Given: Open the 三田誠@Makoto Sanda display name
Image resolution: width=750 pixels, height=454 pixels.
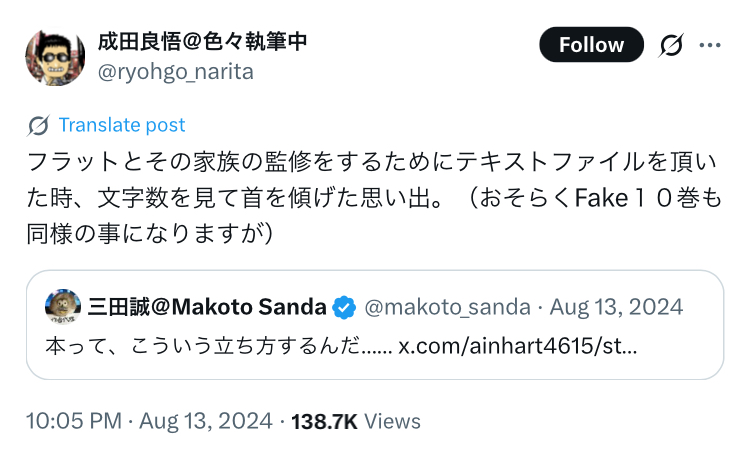Looking at the screenshot, I should point(207,306).
